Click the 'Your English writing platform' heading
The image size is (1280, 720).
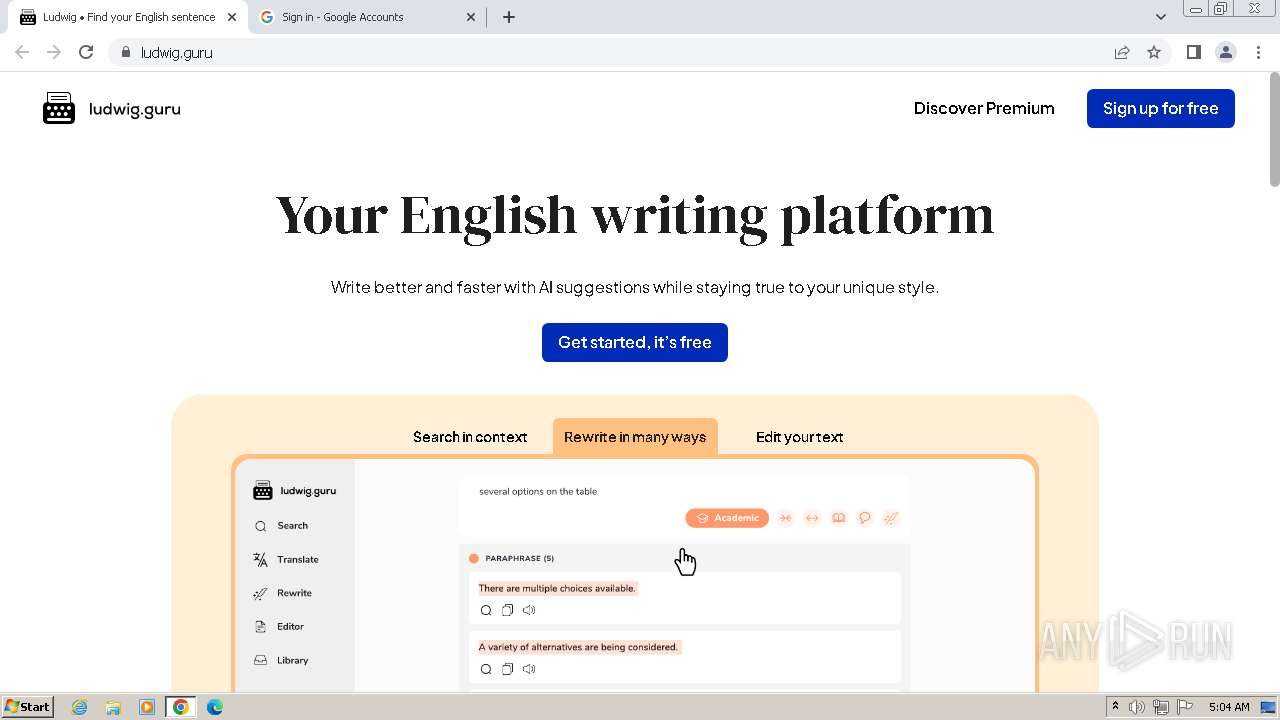(635, 215)
